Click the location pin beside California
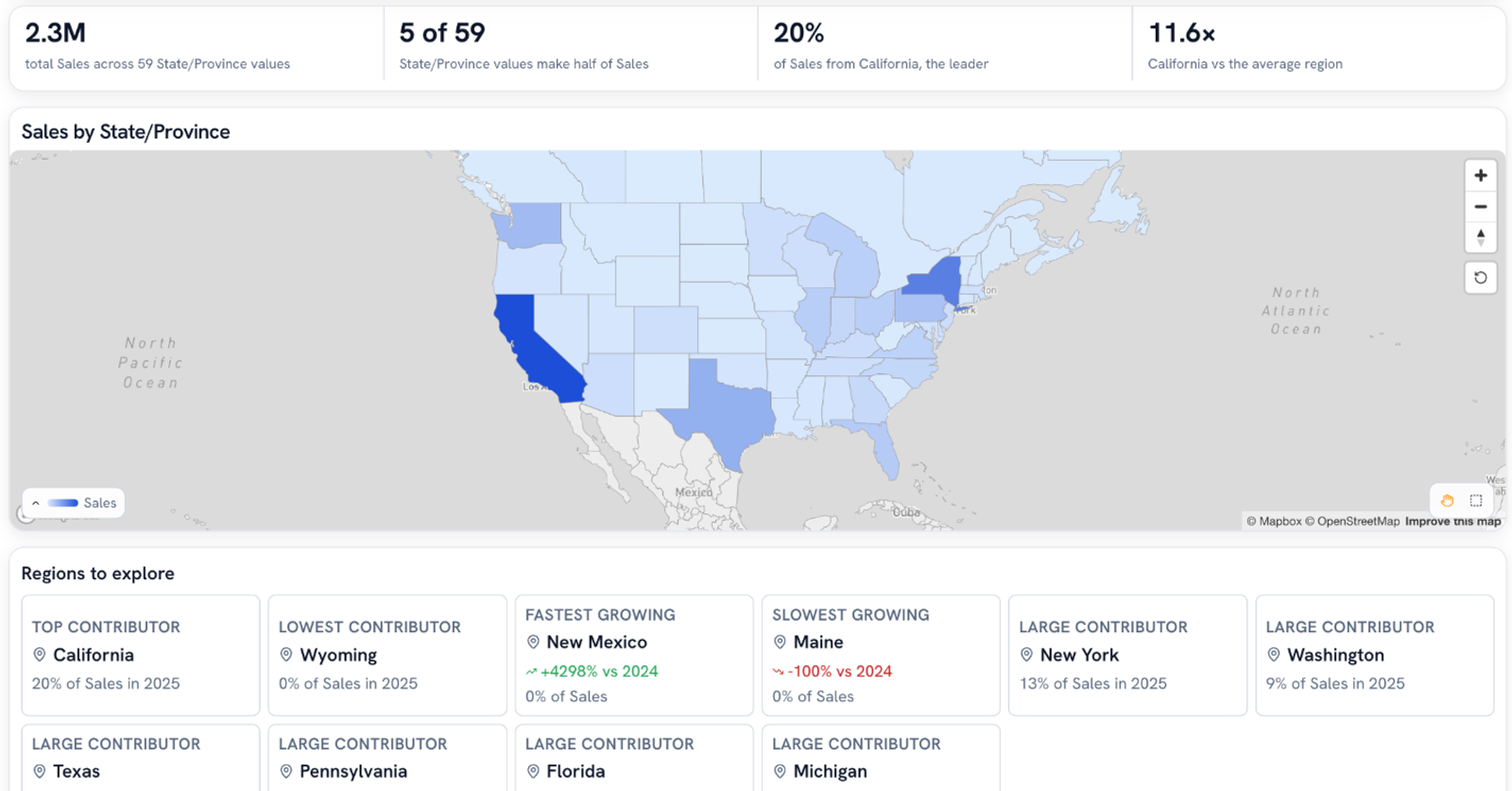The image size is (1512, 791). pos(40,655)
